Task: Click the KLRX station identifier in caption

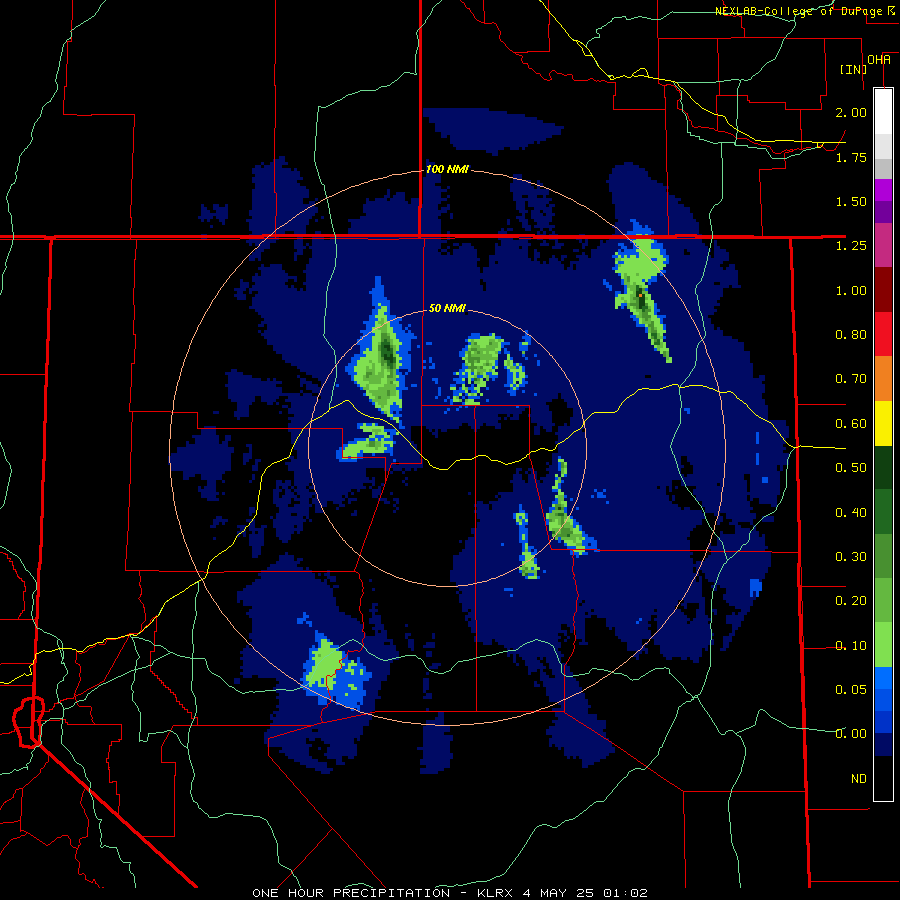Action: pos(497,893)
